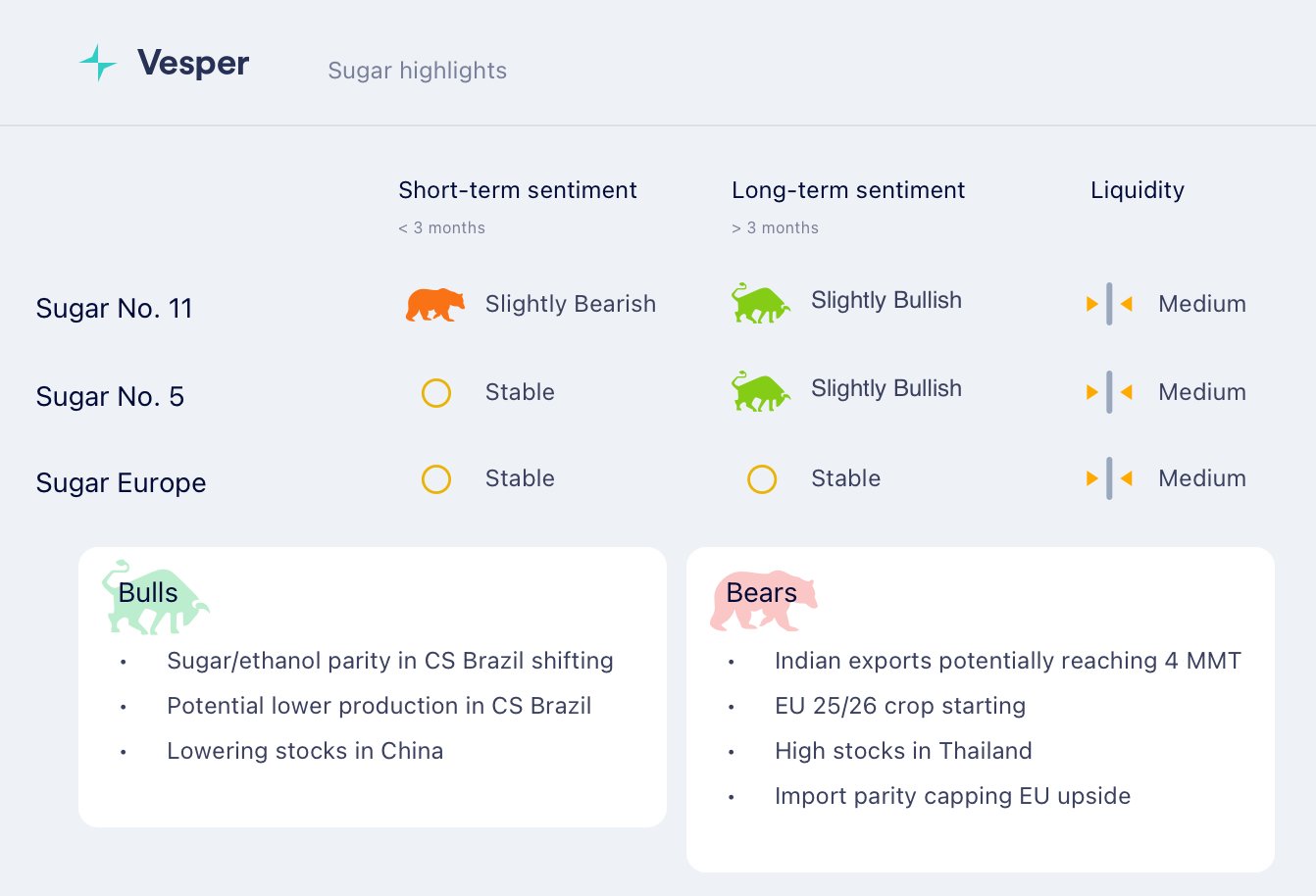The height and width of the screenshot is (896, 1316).
Task: Select the Sugar Europe row label
Action: 121,483
